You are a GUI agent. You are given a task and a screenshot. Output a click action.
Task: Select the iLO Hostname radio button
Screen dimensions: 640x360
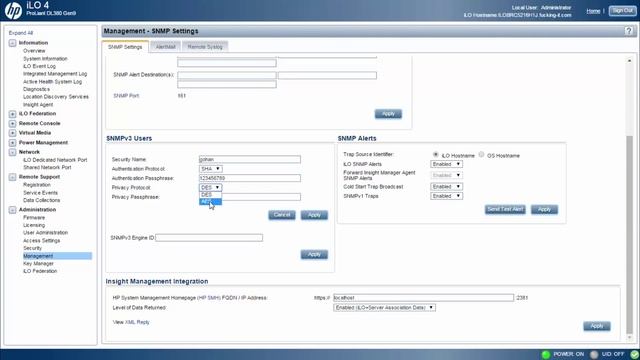tap(436, 155)
